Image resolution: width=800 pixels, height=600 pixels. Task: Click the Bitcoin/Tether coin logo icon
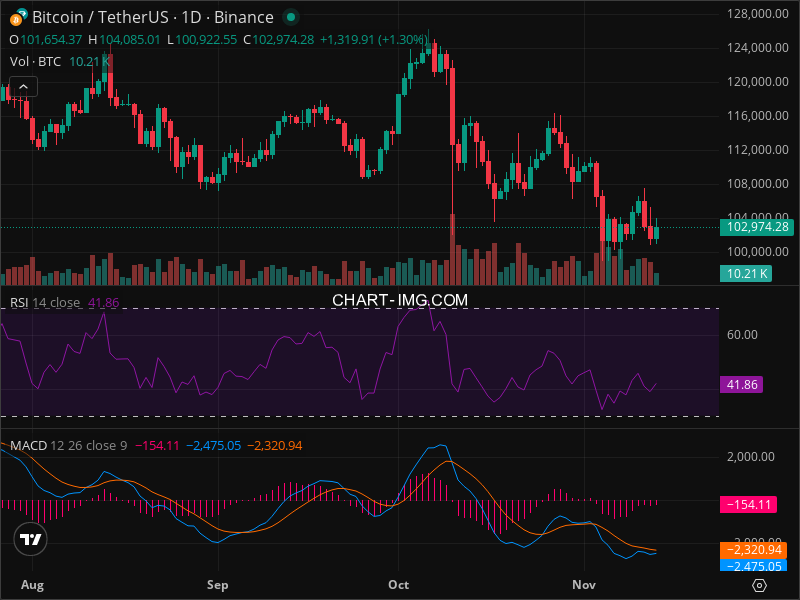point(17,17)
